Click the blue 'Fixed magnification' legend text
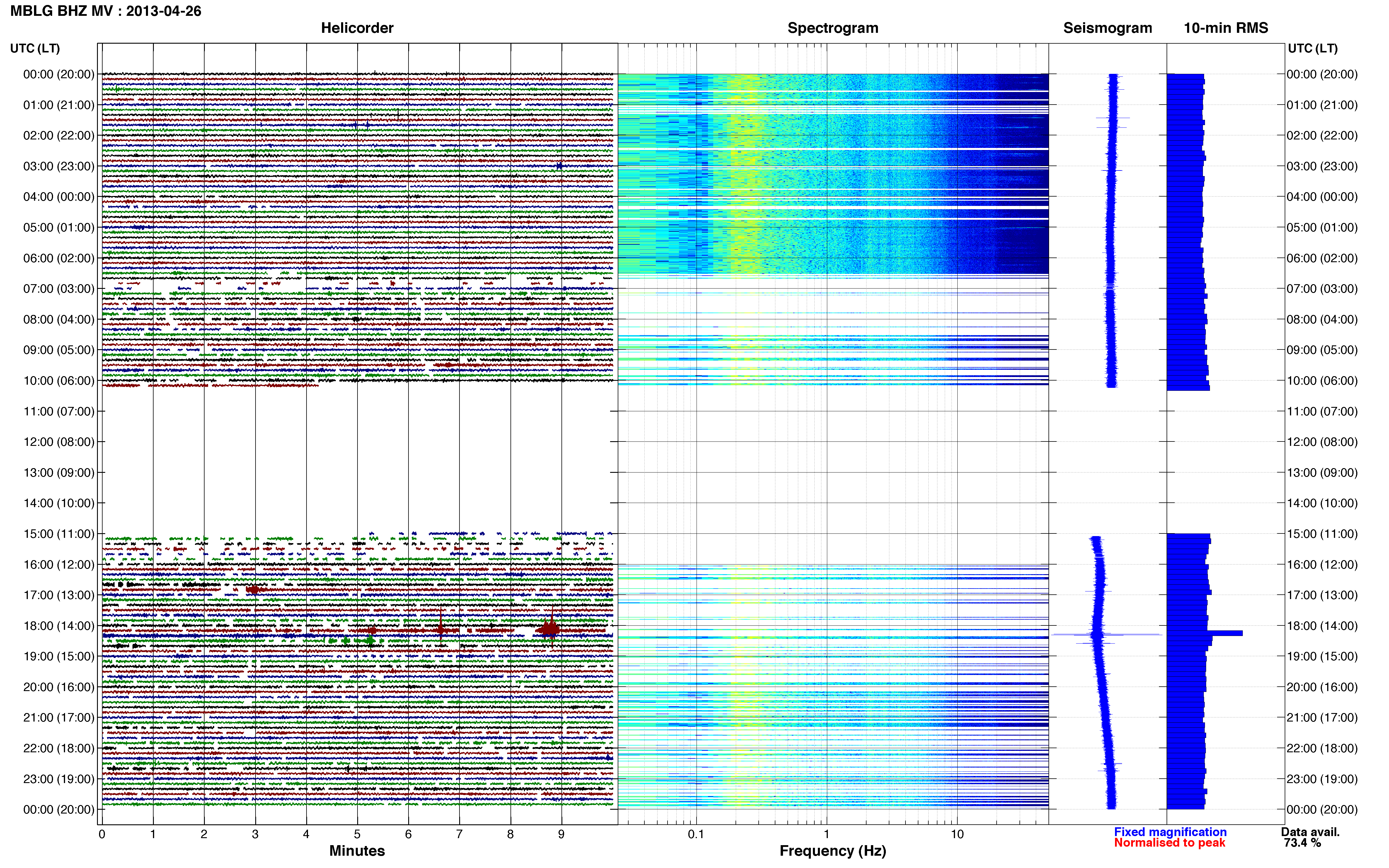This screenshot has width=1389, height=868. [1170, 832]
